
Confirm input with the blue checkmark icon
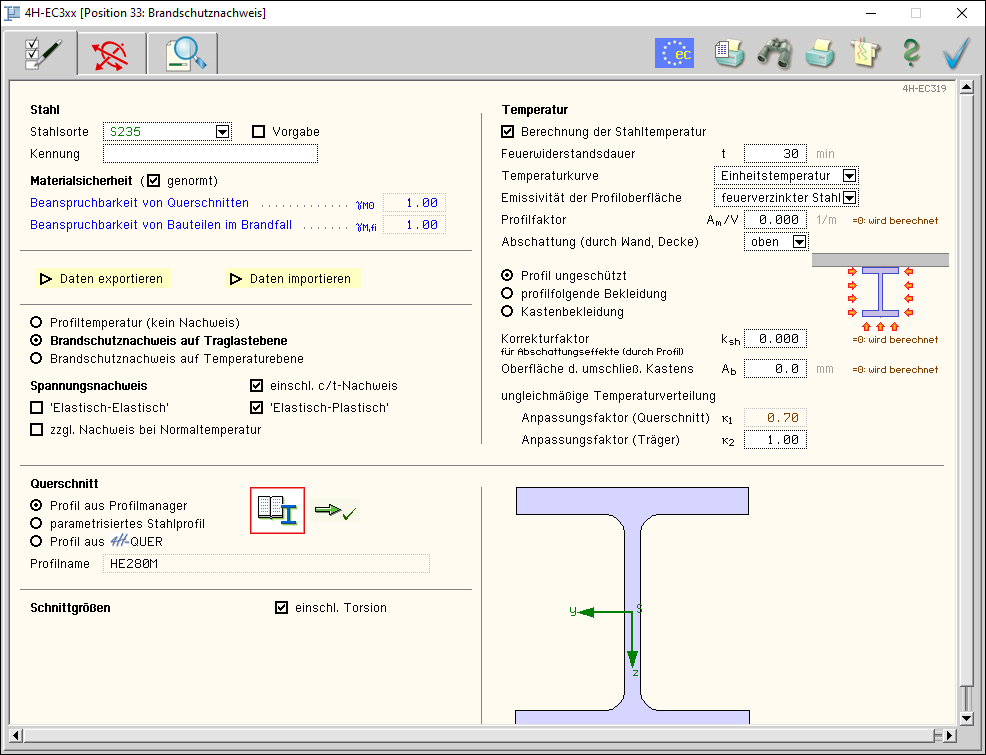point(957,53)
